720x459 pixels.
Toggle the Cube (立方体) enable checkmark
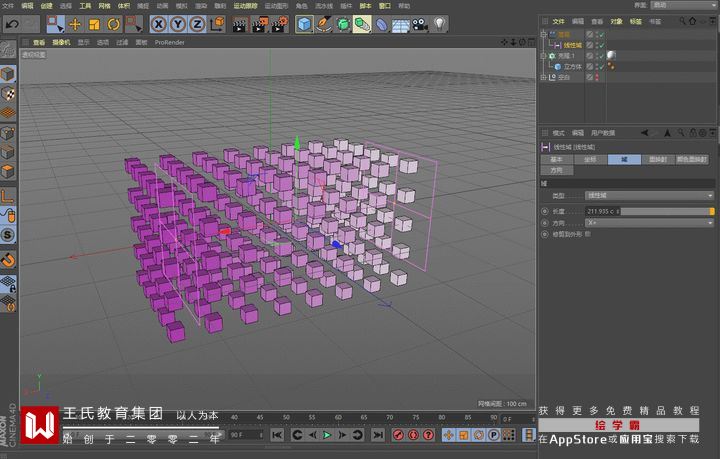click(x=602, y=67)
